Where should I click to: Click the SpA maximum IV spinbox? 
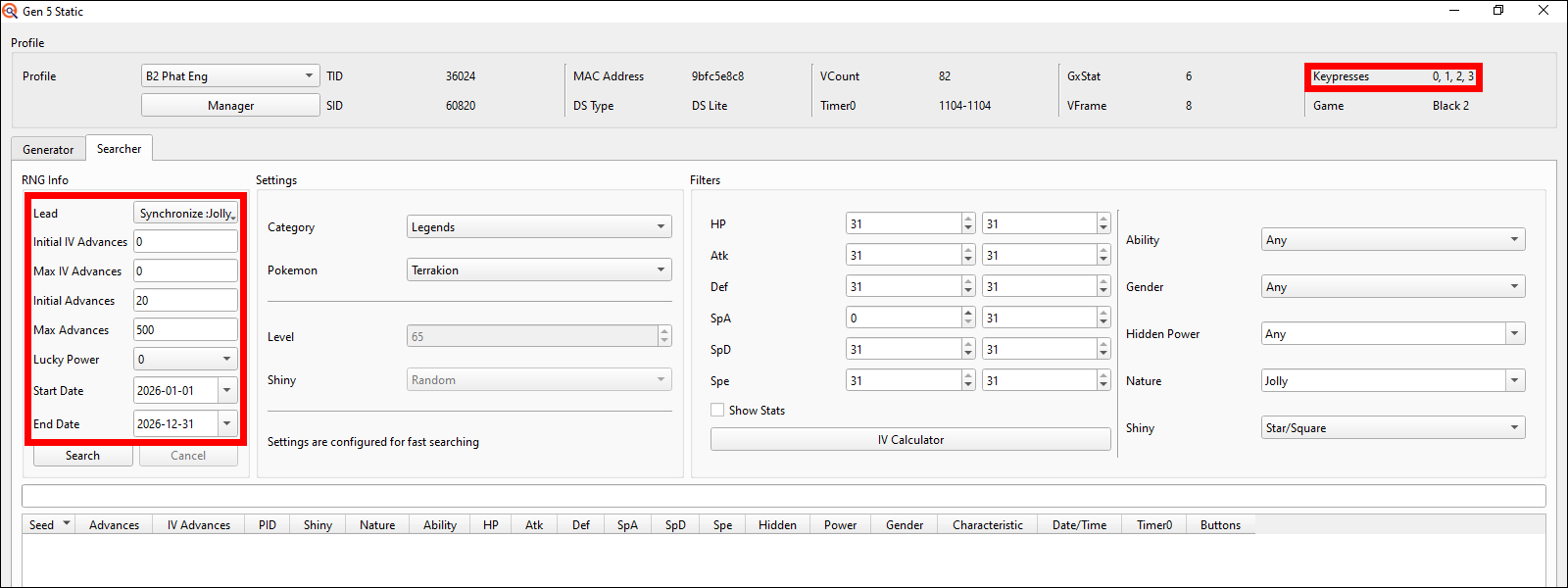point(1046,318)
